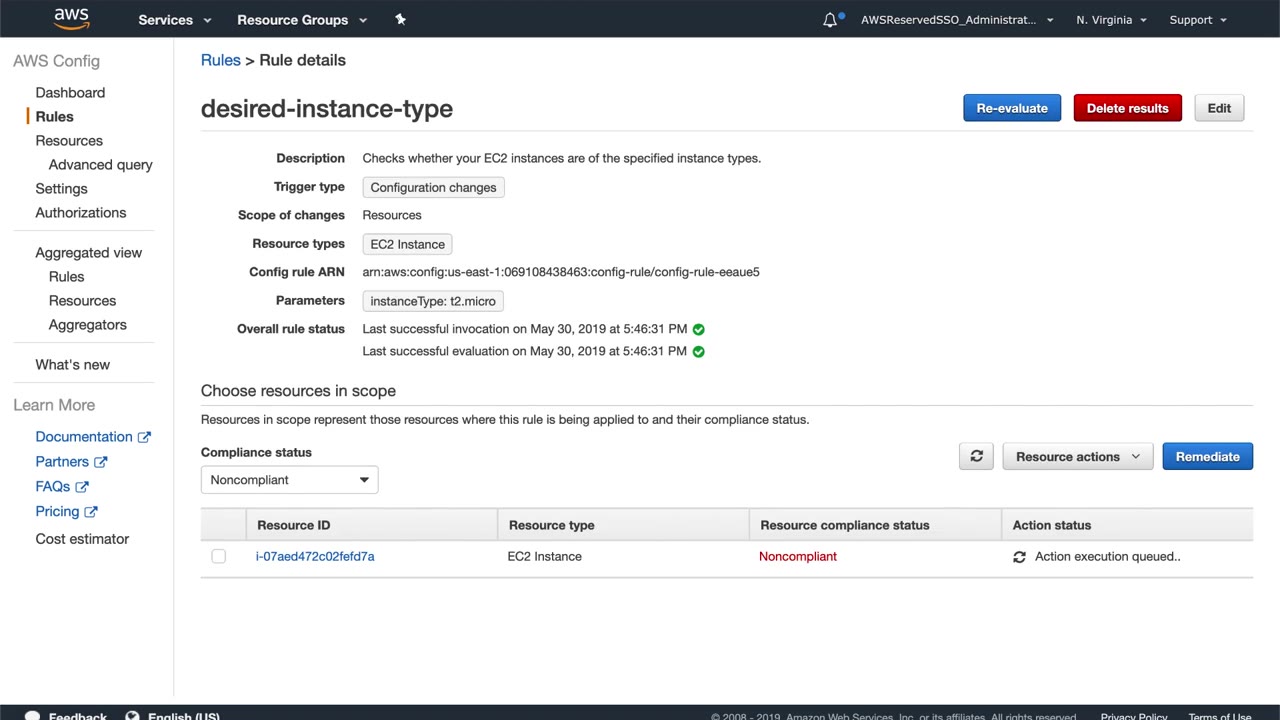Click the blue Remediate button
Image resolution: width=1280 pixels, height=720 pixels.
[1207, 456]
